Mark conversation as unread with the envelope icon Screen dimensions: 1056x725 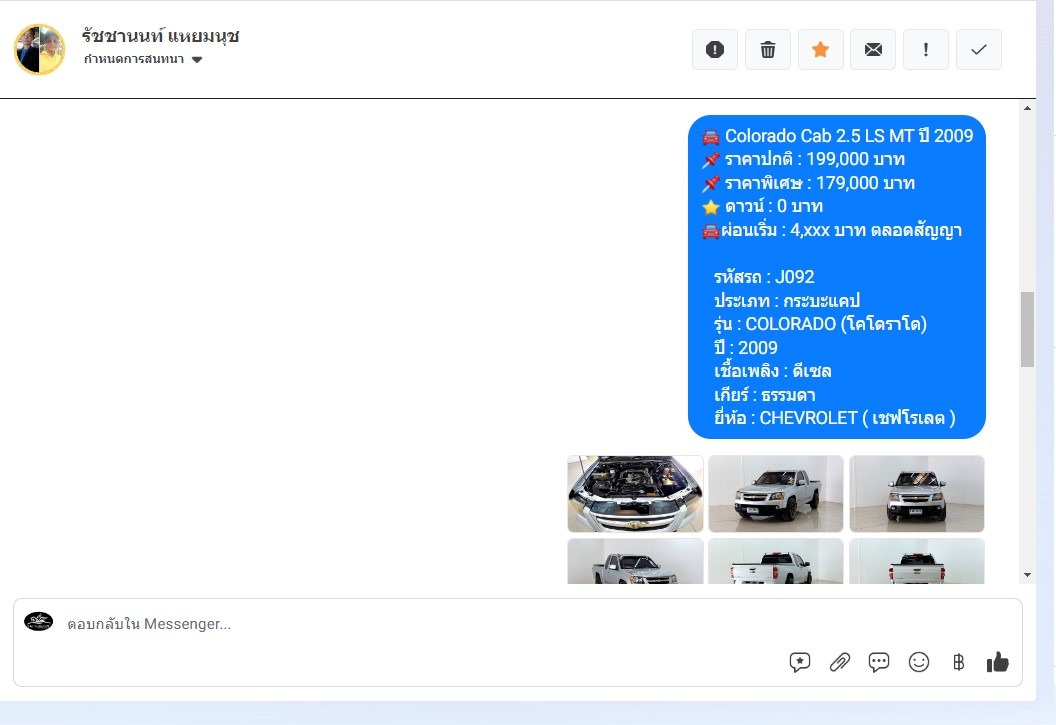[x=873, y=49]
